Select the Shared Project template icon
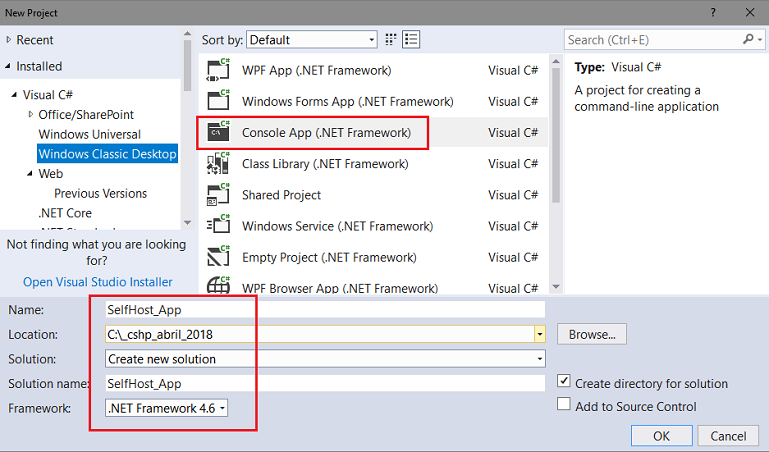Screen dimensions: 769x452 pos(218,195)
